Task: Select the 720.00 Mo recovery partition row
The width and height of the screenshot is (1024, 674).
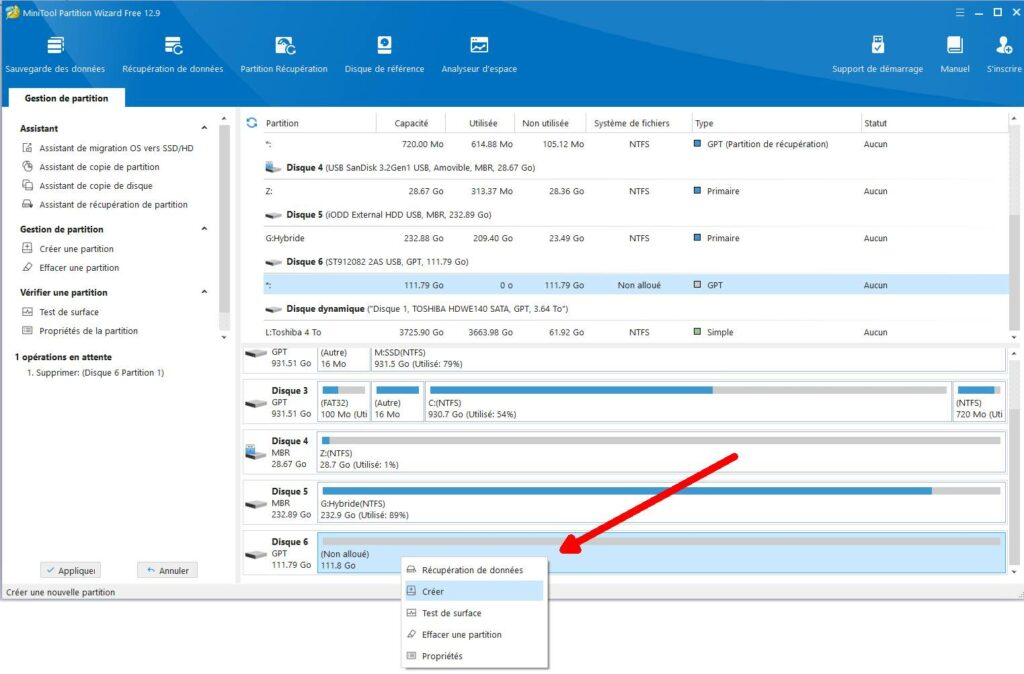Action: point(636,144)
